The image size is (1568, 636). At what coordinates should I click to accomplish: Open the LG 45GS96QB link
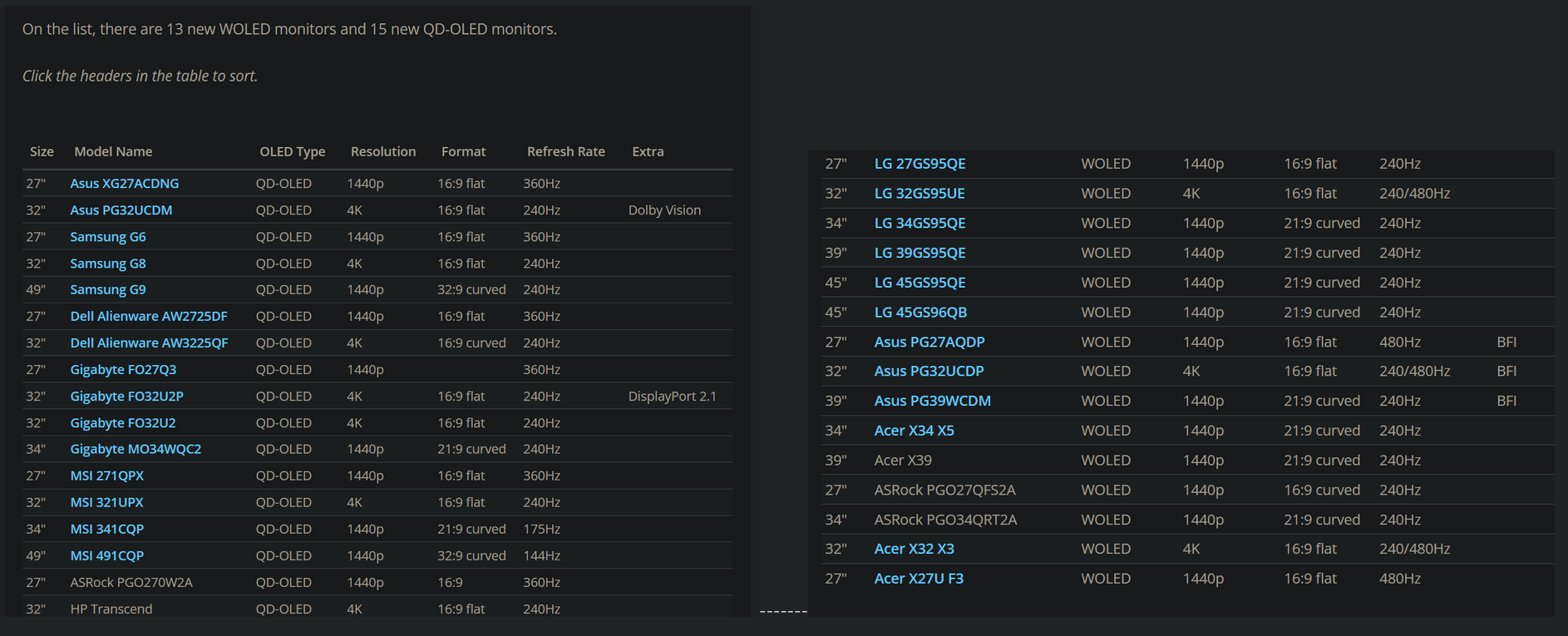click(920, 312)
